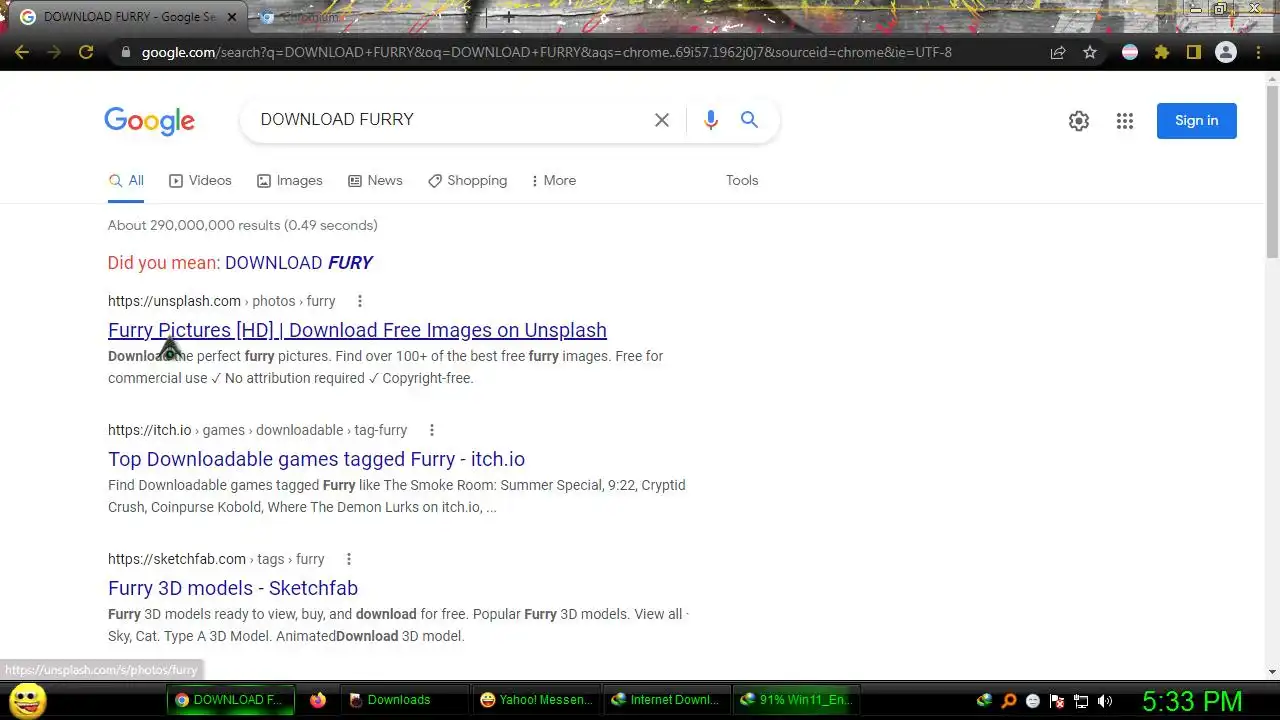Click the browser forward arrow

coord(54,52)
